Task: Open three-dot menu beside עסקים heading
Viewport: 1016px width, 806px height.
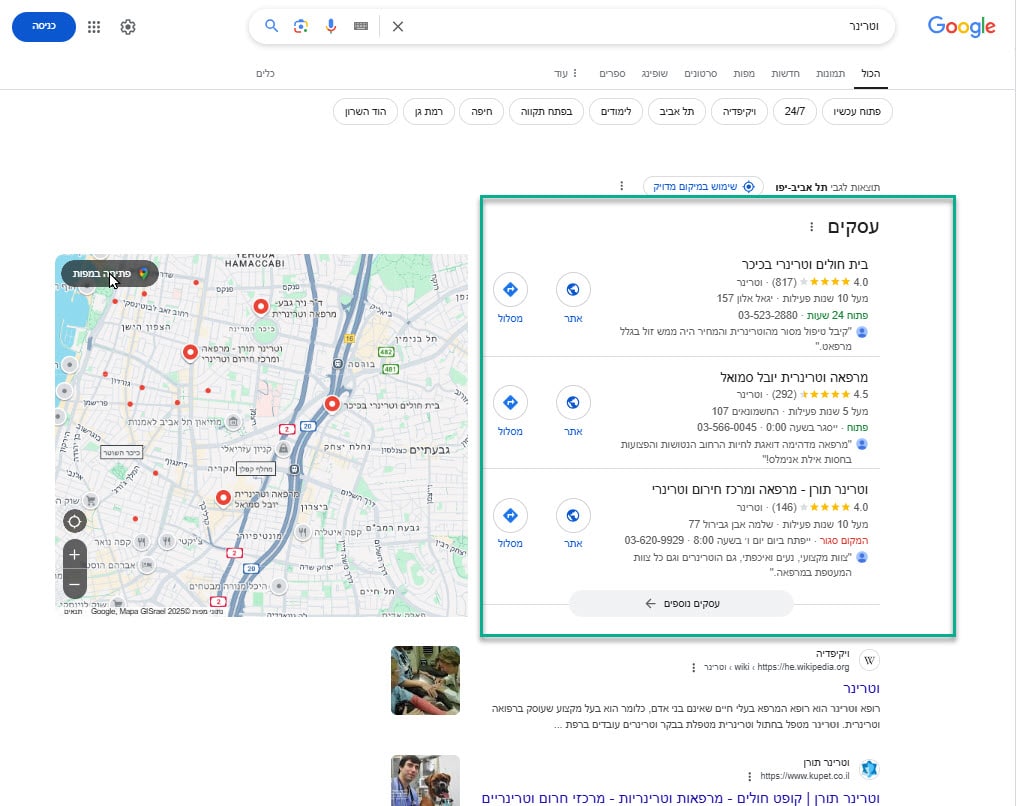Action: (811, 227)
